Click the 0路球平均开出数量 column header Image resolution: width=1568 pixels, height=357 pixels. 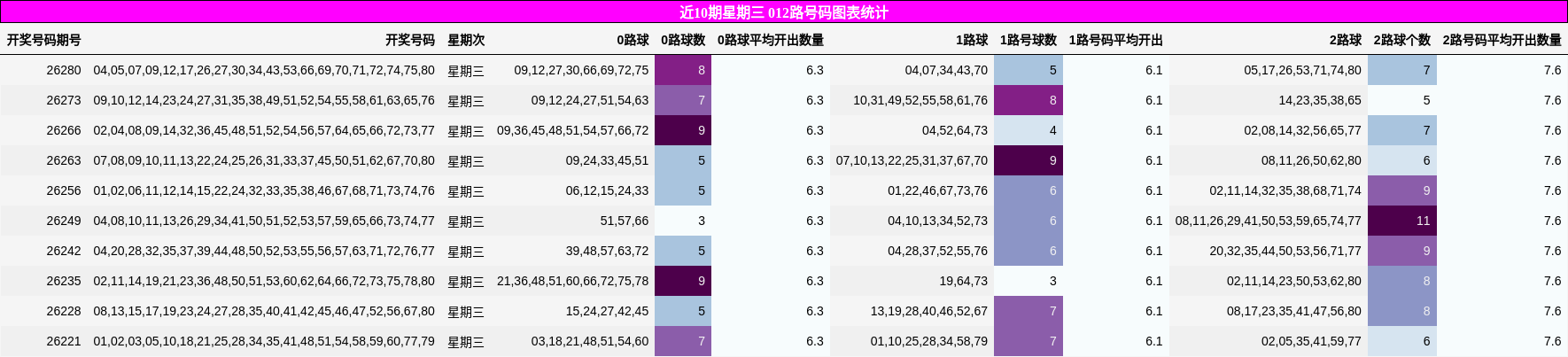tap(771, 40)
